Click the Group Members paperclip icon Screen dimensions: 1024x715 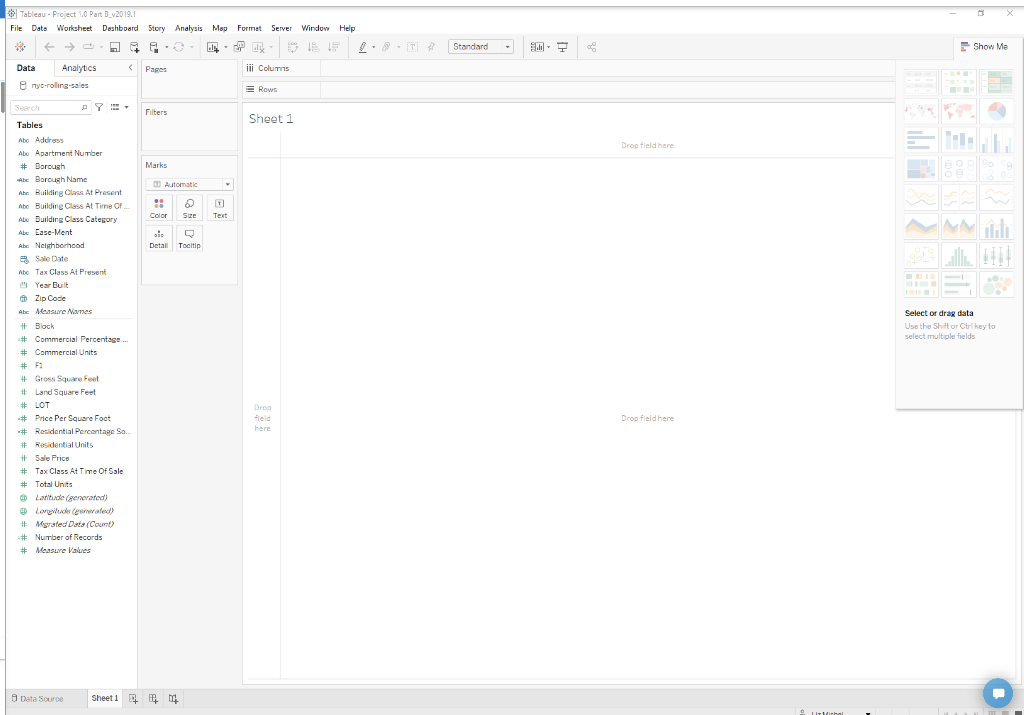387,47
